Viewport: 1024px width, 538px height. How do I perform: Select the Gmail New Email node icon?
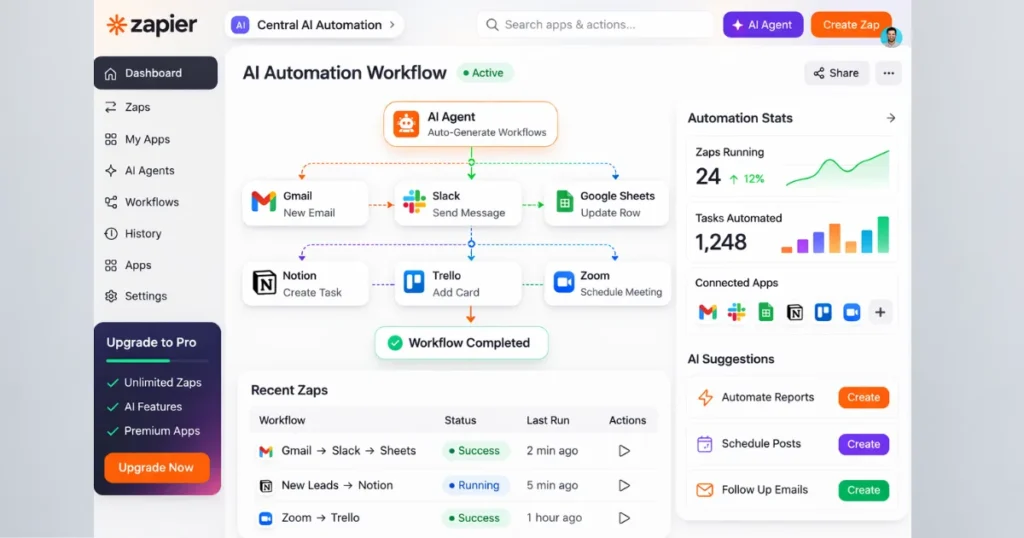click(x=263, y=203)
